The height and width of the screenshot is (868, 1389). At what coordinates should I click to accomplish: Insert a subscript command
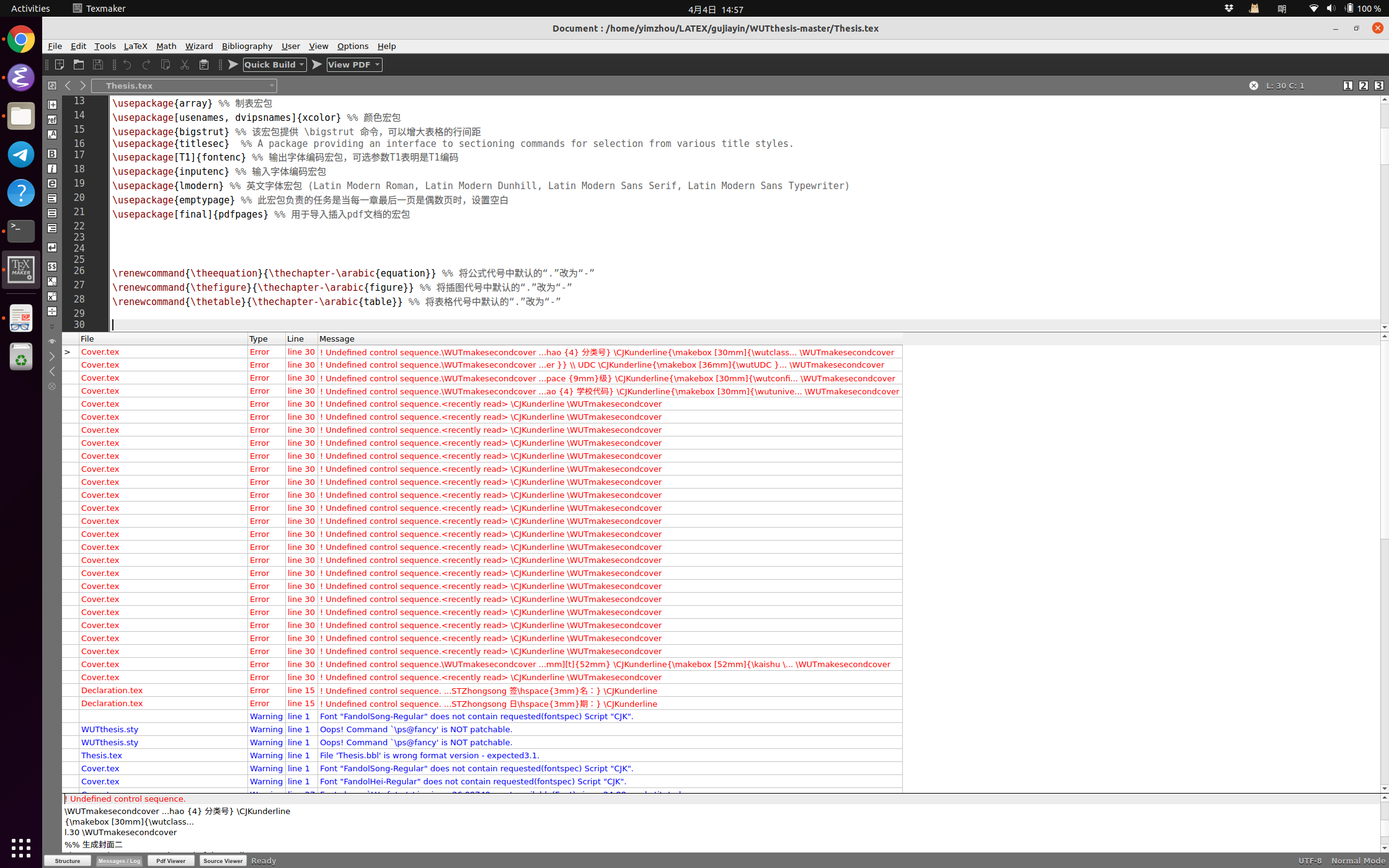click(x=52, y=281)
